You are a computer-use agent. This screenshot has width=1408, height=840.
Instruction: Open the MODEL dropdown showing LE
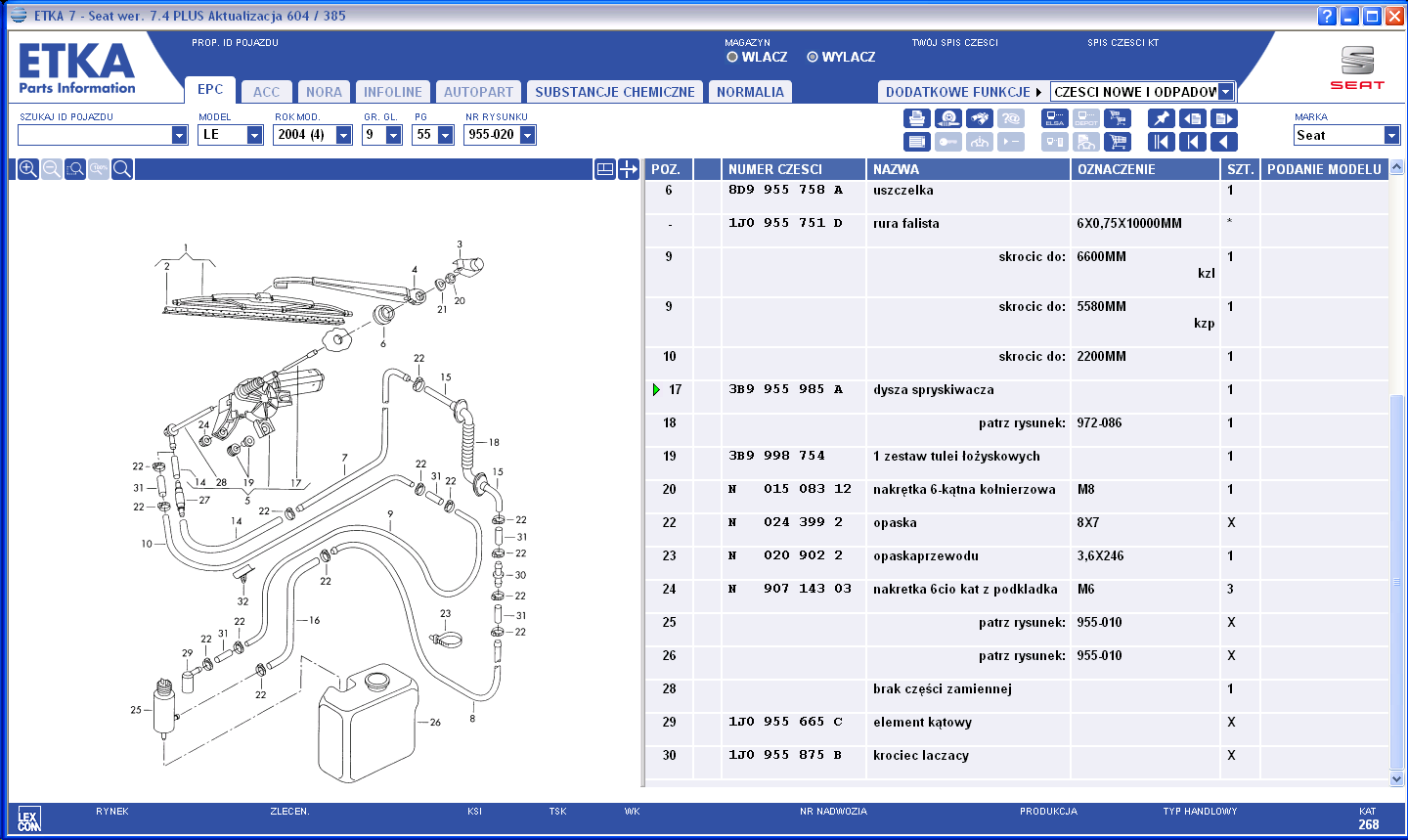coord(254,135)
